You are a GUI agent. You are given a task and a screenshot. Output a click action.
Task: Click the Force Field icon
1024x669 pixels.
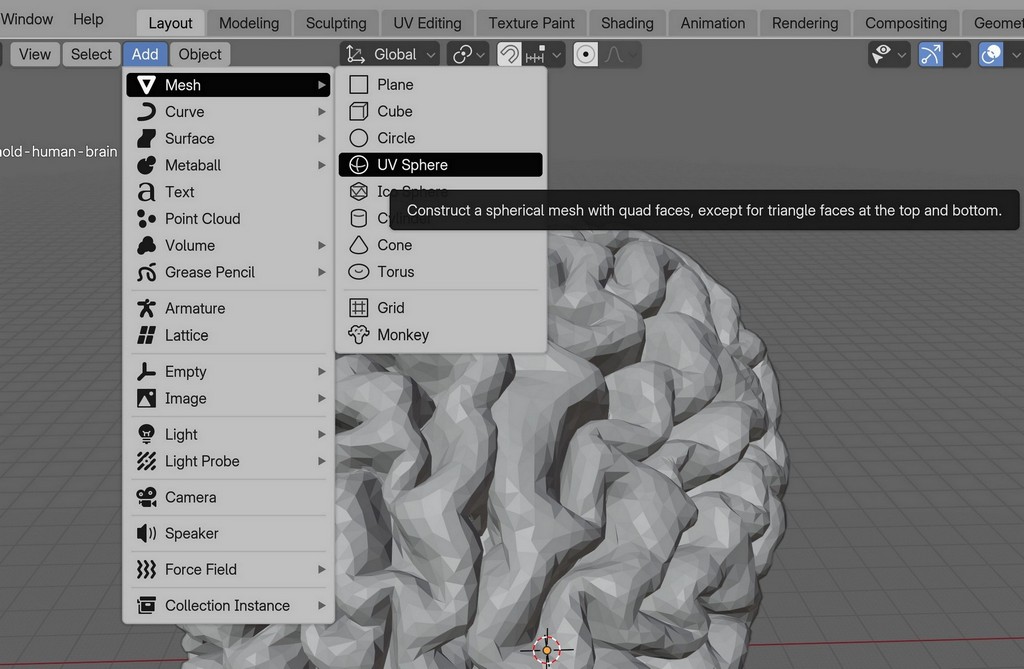click(146, 570)
